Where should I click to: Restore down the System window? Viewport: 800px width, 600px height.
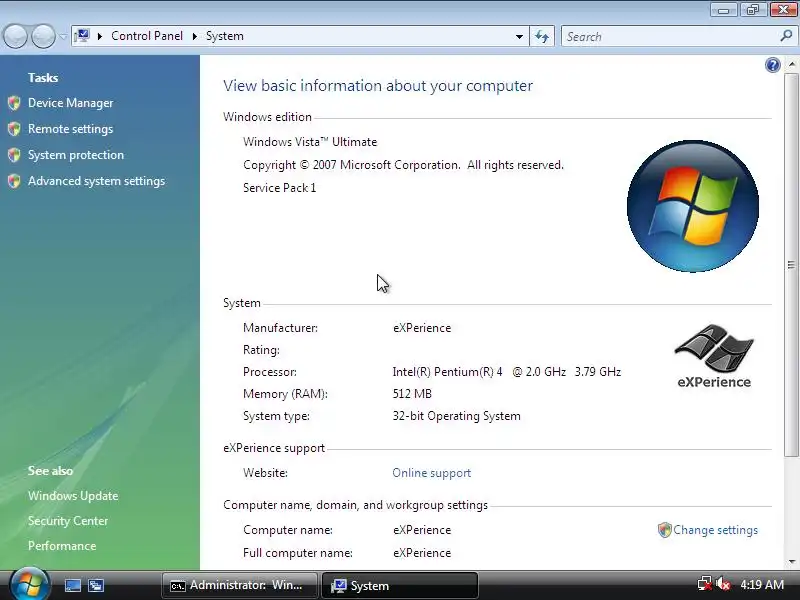[753, 9]
